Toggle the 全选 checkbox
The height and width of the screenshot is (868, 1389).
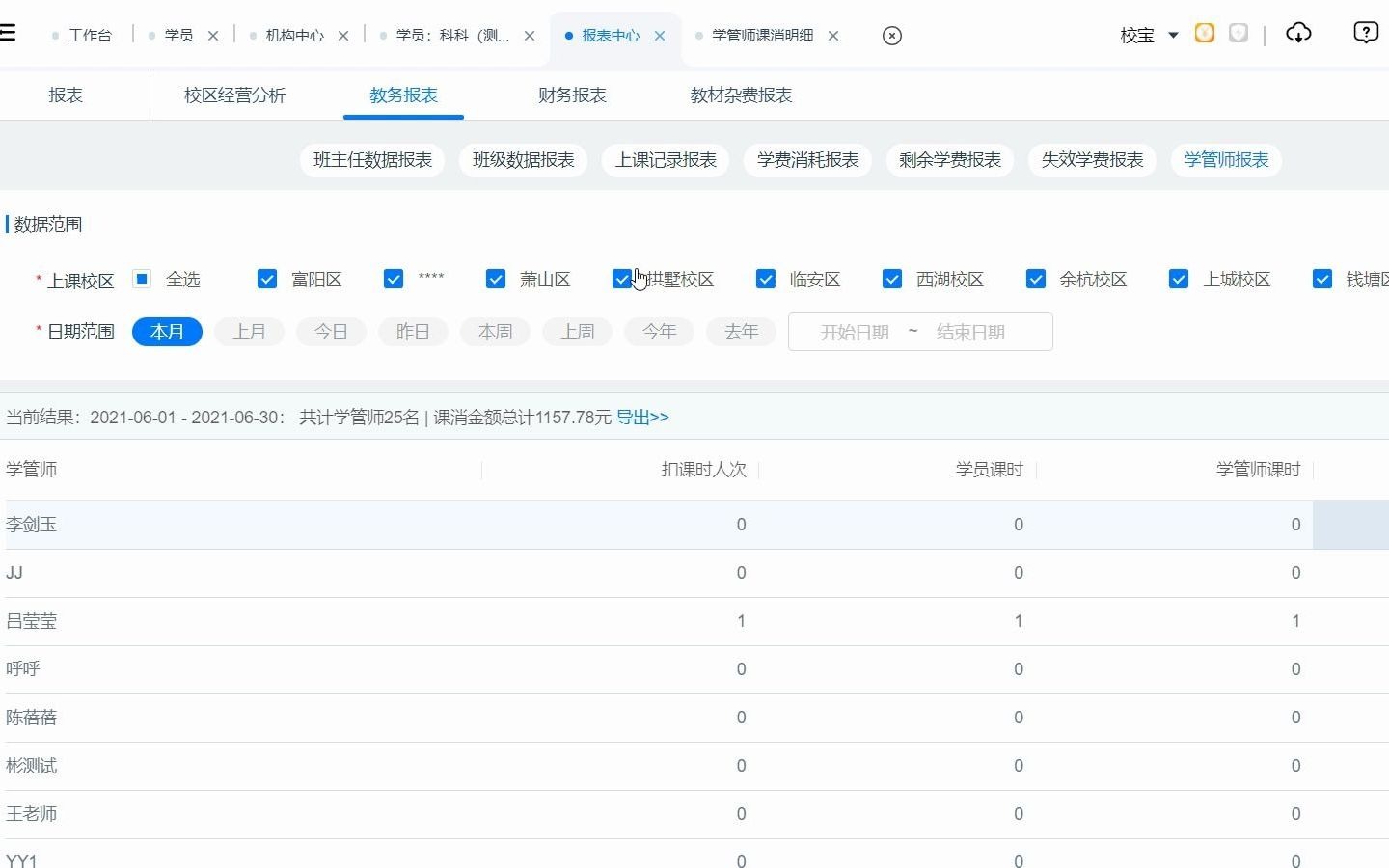click(x=142, y=279)
